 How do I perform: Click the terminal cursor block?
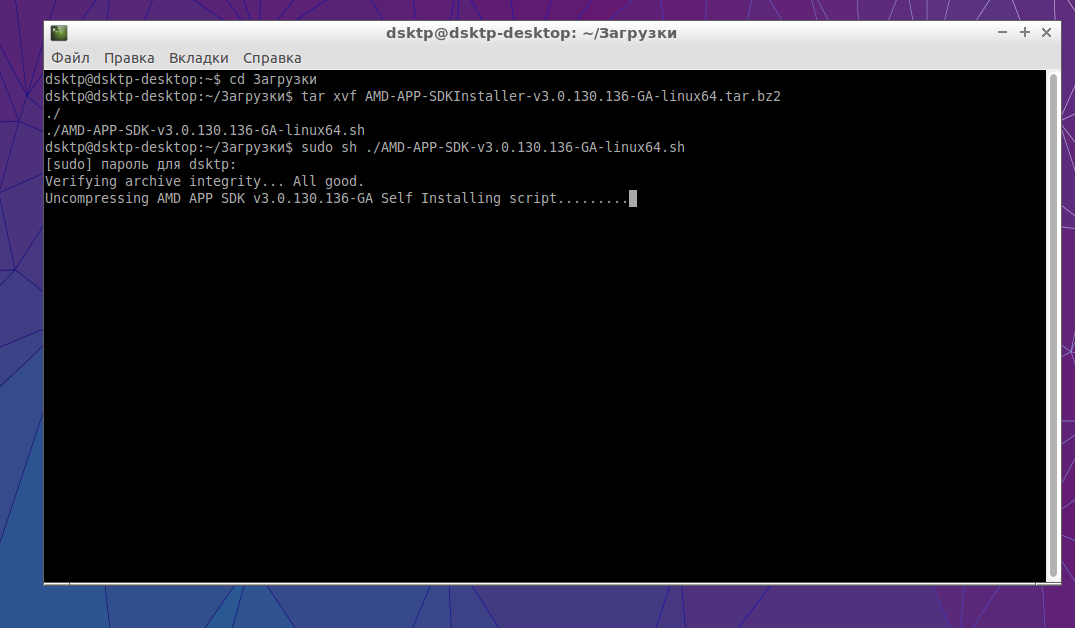coord(633,199)
